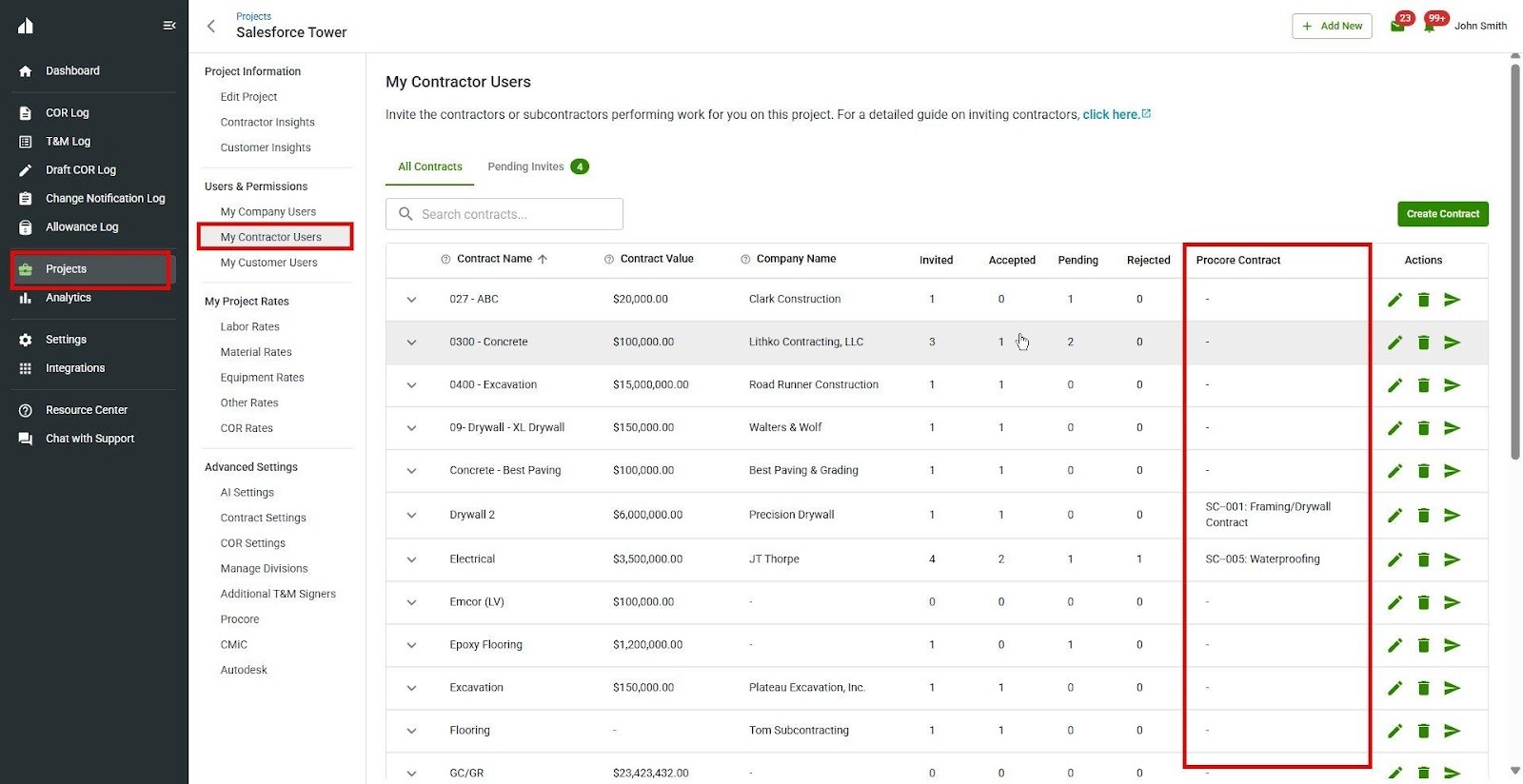Open the messages envelope icon with 23 badge

[1397, 26]
